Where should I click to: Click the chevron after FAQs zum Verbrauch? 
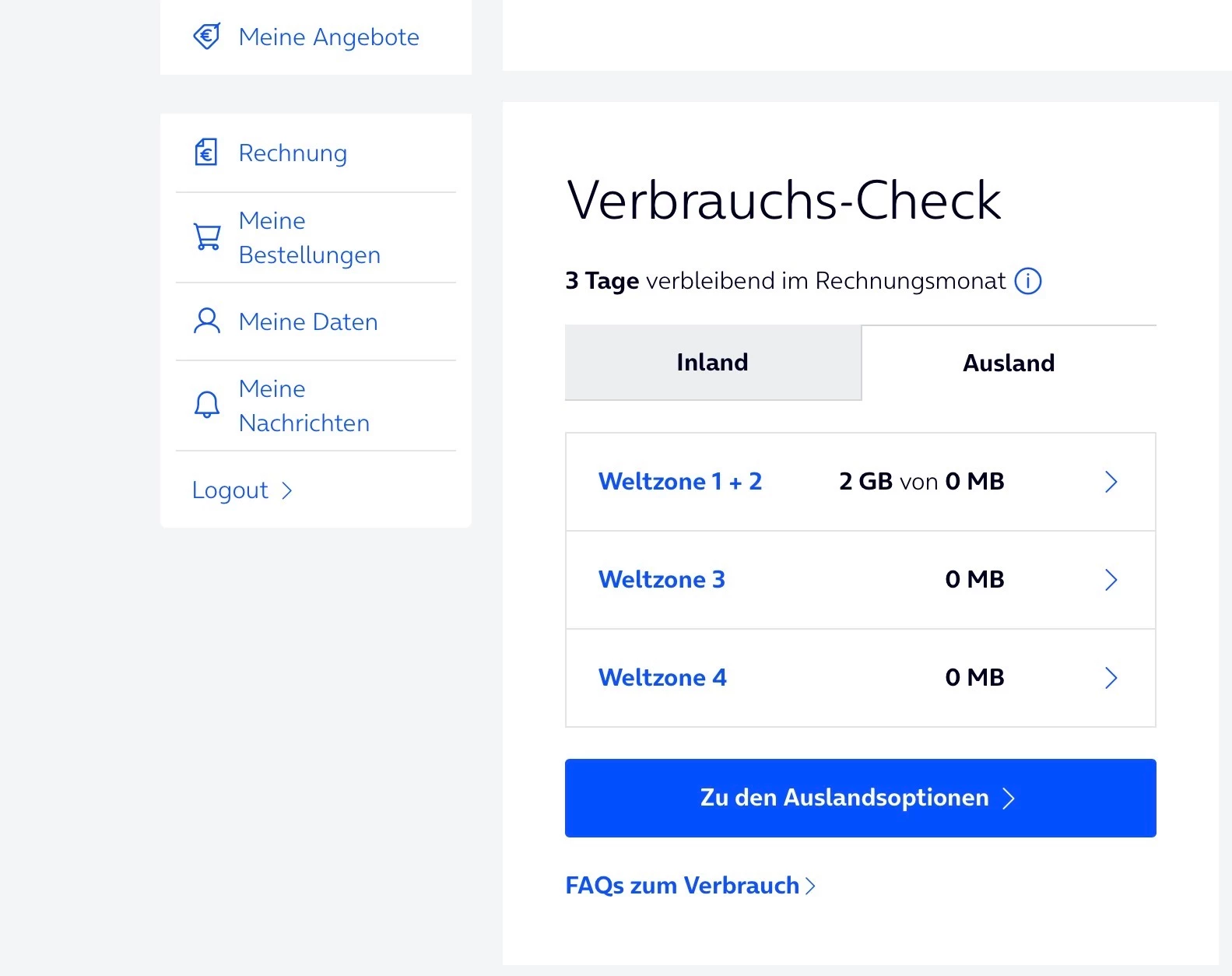(810, 886)
